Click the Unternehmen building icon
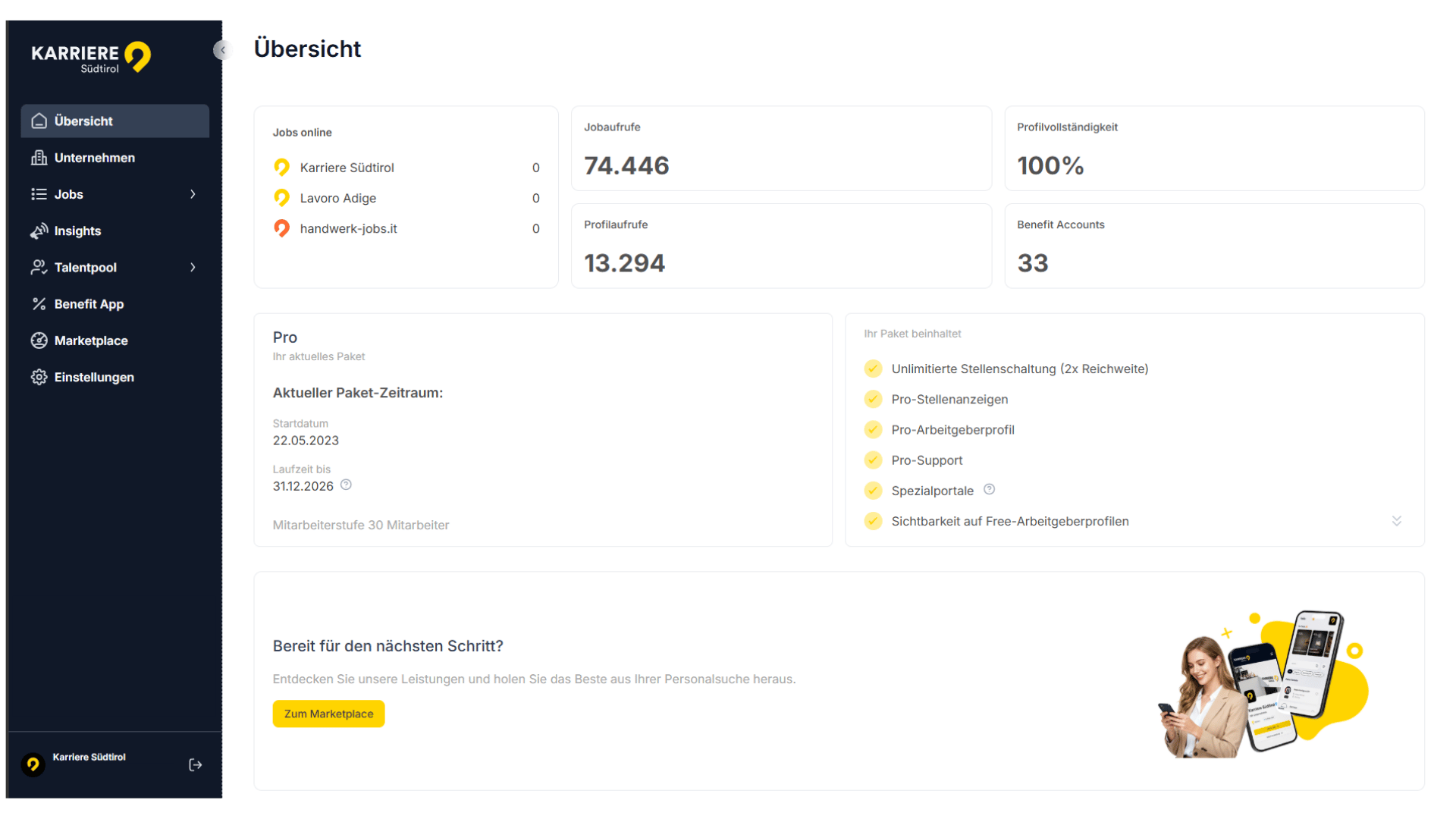This screenshot has width=1456, height=819. pyautogui.click(x=39, y=158)
